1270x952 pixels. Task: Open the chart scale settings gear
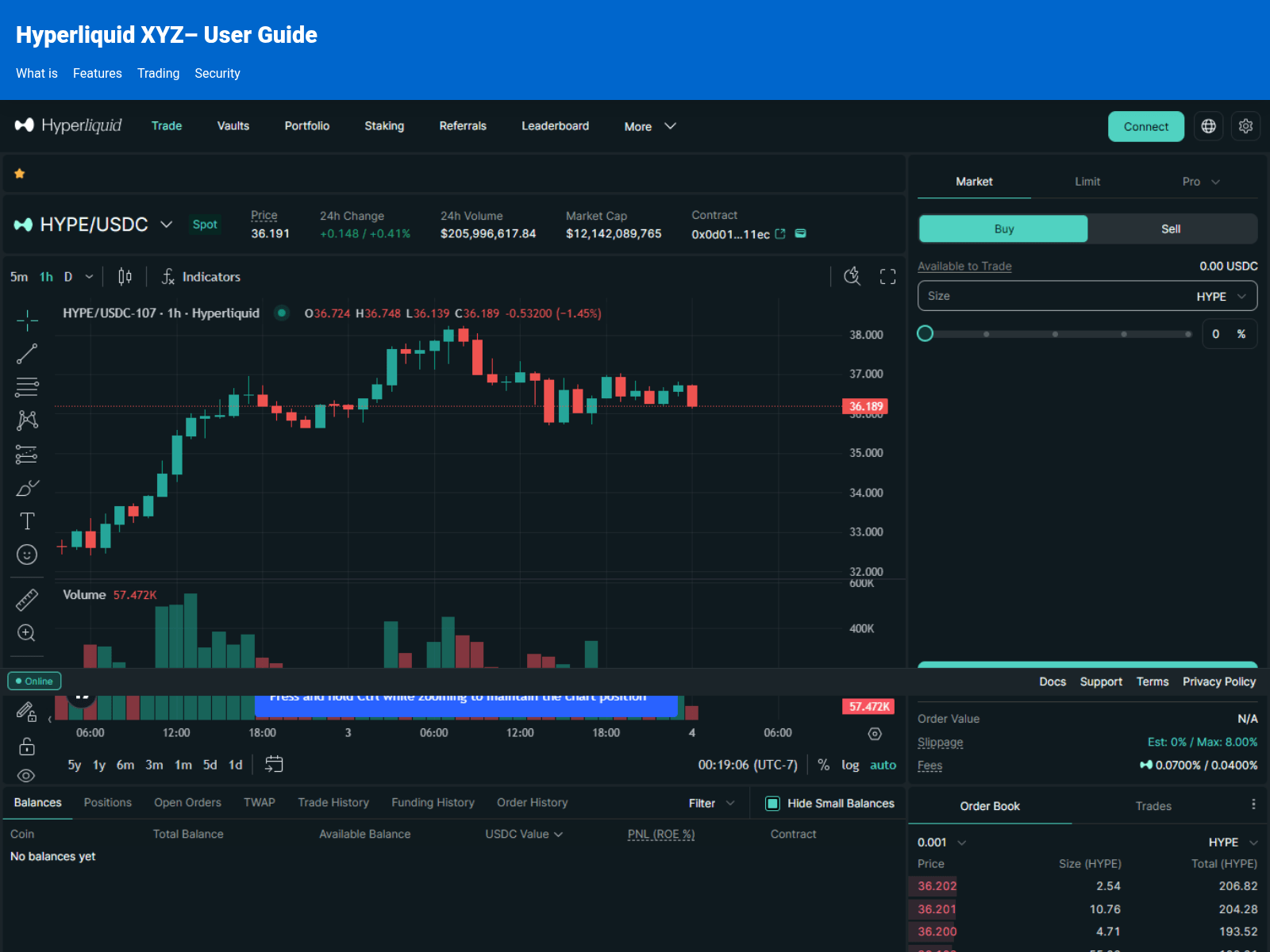[875, 734]
